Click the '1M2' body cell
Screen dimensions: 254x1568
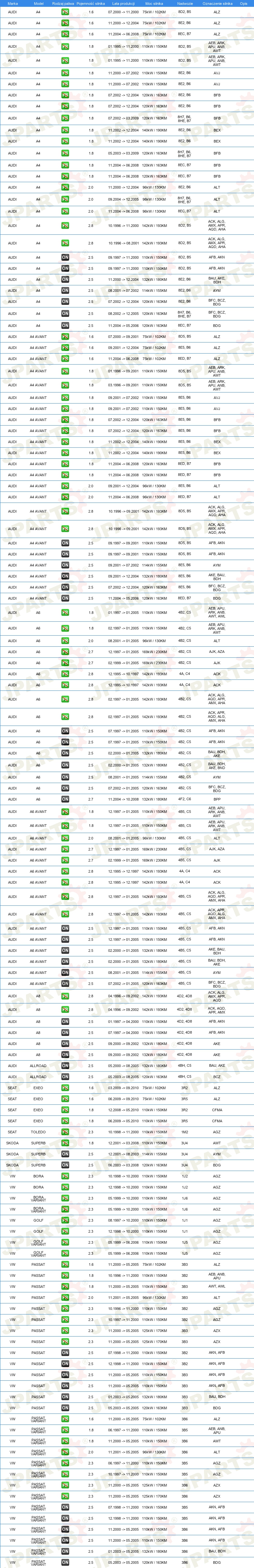coord(184,1132)
